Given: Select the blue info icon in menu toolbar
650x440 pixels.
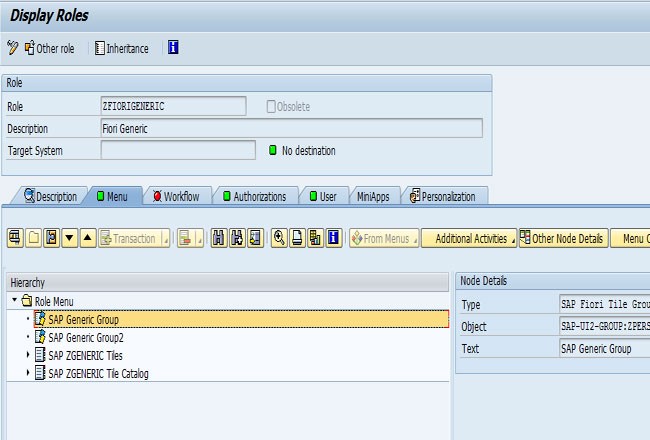Looking at the screenshot, I should [x=334, y=238].
